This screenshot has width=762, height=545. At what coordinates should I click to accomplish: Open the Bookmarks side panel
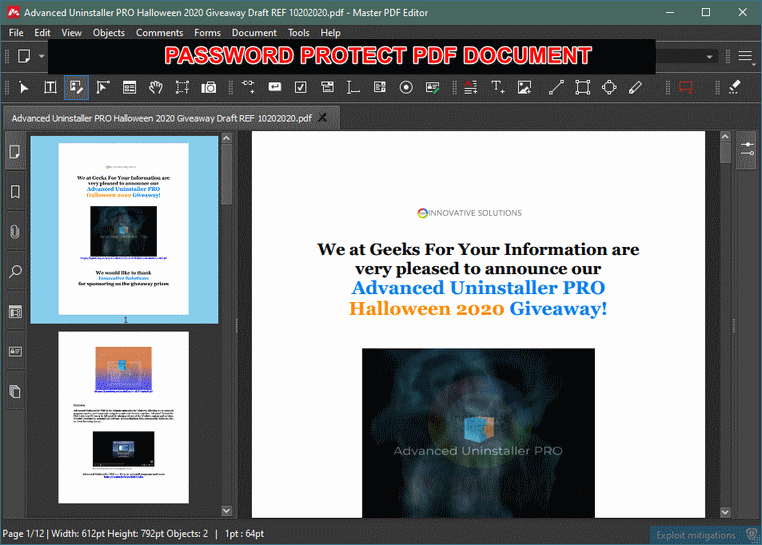(15, 192)
